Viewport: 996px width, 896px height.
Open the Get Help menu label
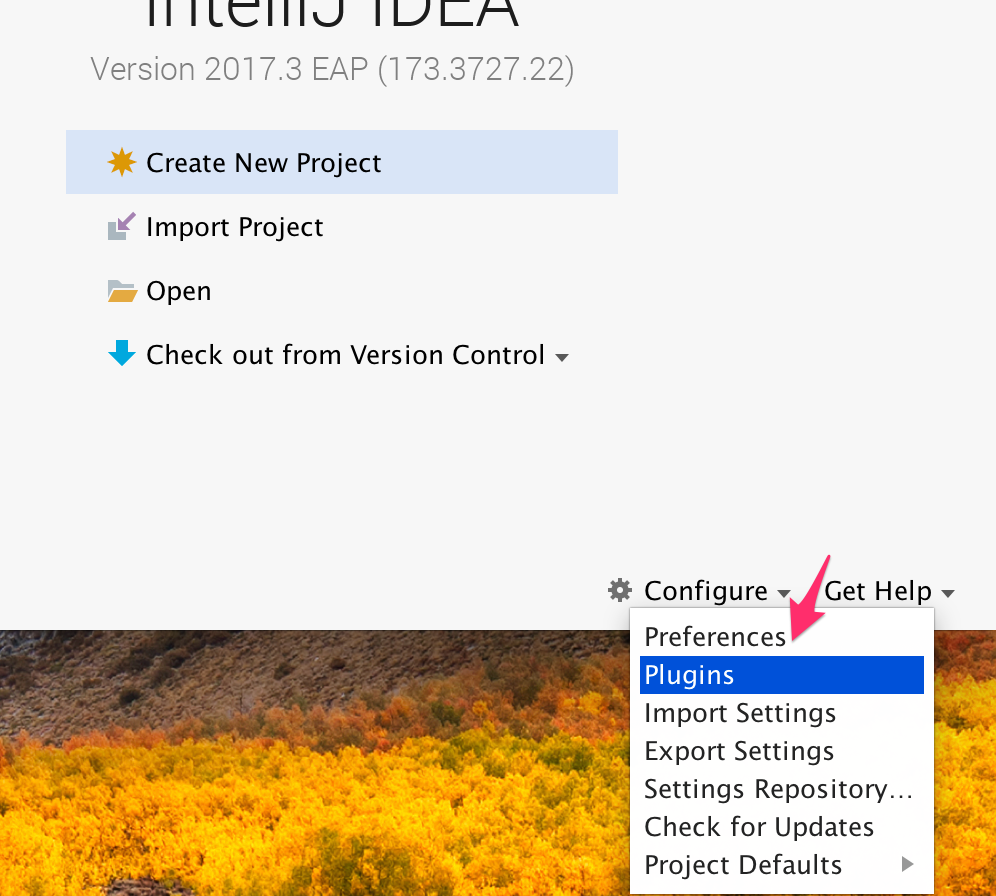coord(878,591)
